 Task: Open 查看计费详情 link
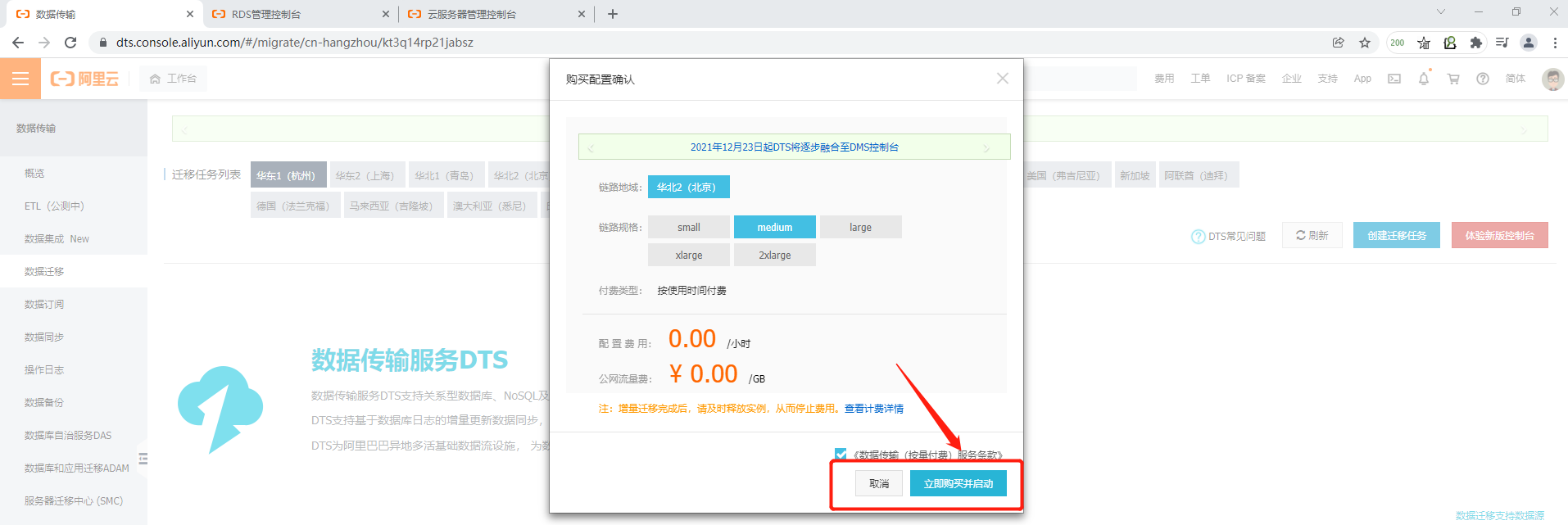[x=874, y=409]
